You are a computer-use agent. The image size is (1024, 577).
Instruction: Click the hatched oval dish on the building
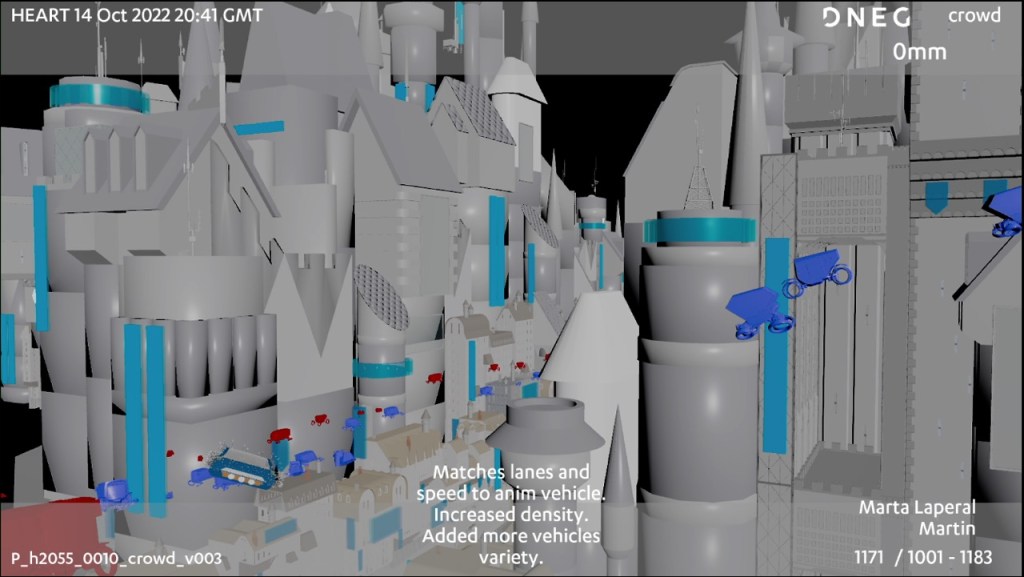click(x=383, y=297)
